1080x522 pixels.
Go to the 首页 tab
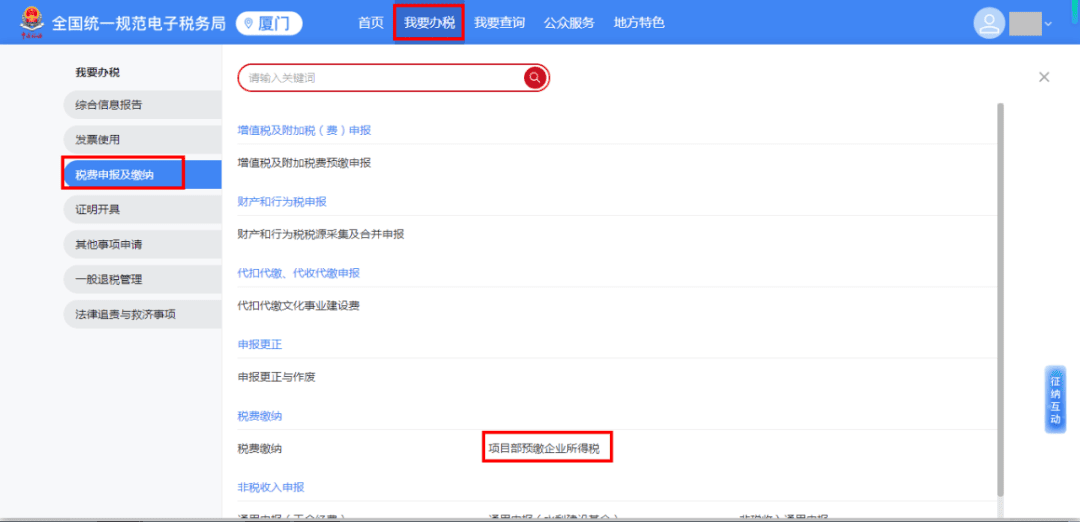[x=371, y=23]
